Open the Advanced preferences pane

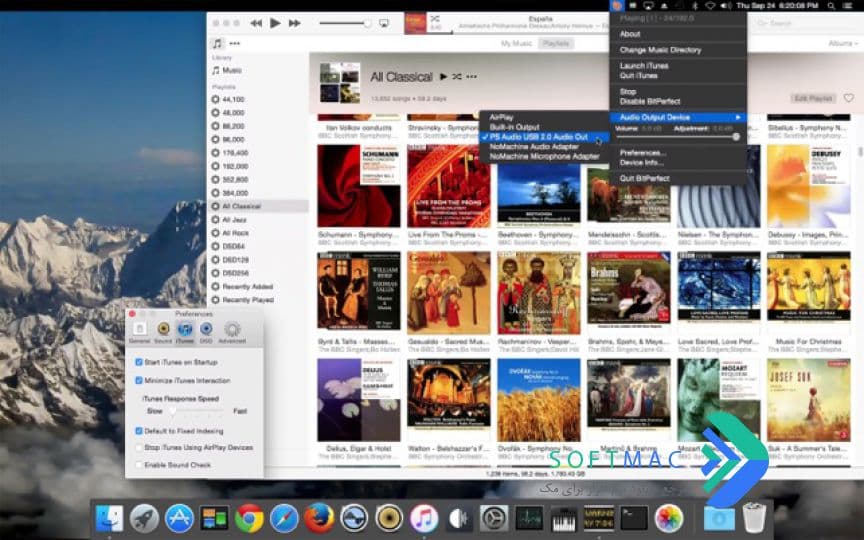(232, 332)
